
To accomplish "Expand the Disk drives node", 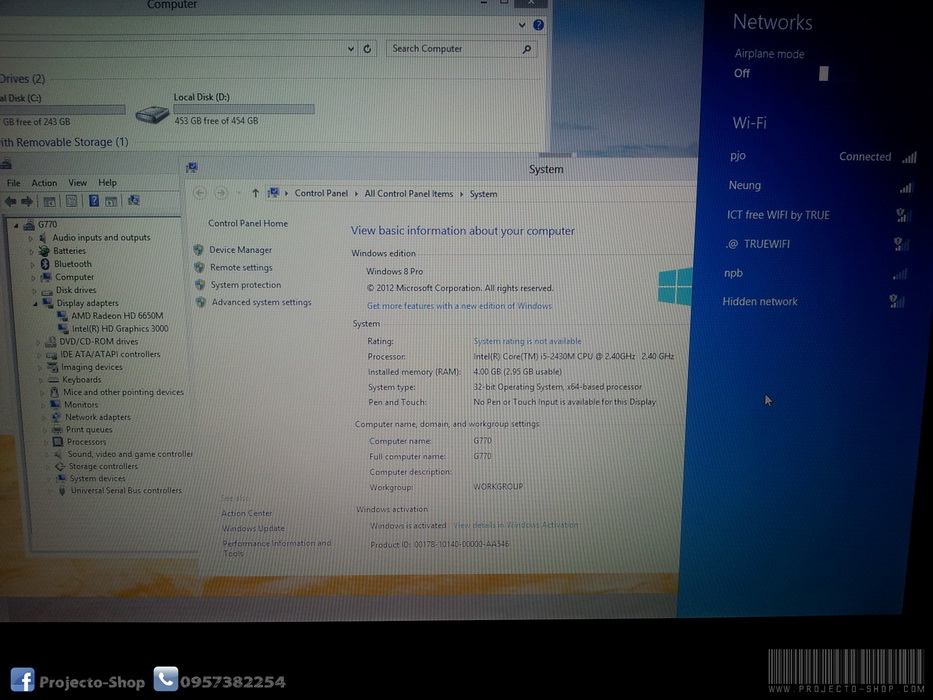I will pyautogui.click(x=35, y=290).
